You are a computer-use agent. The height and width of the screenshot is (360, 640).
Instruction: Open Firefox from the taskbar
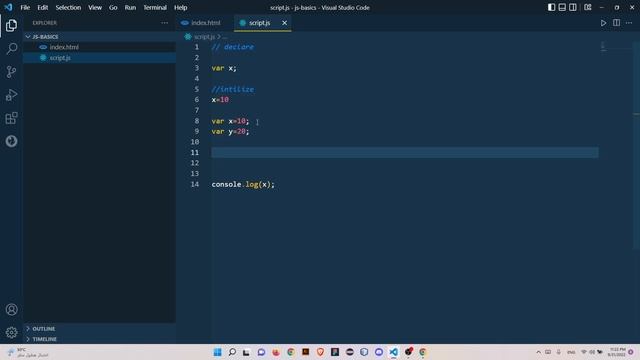coord(276,352)
